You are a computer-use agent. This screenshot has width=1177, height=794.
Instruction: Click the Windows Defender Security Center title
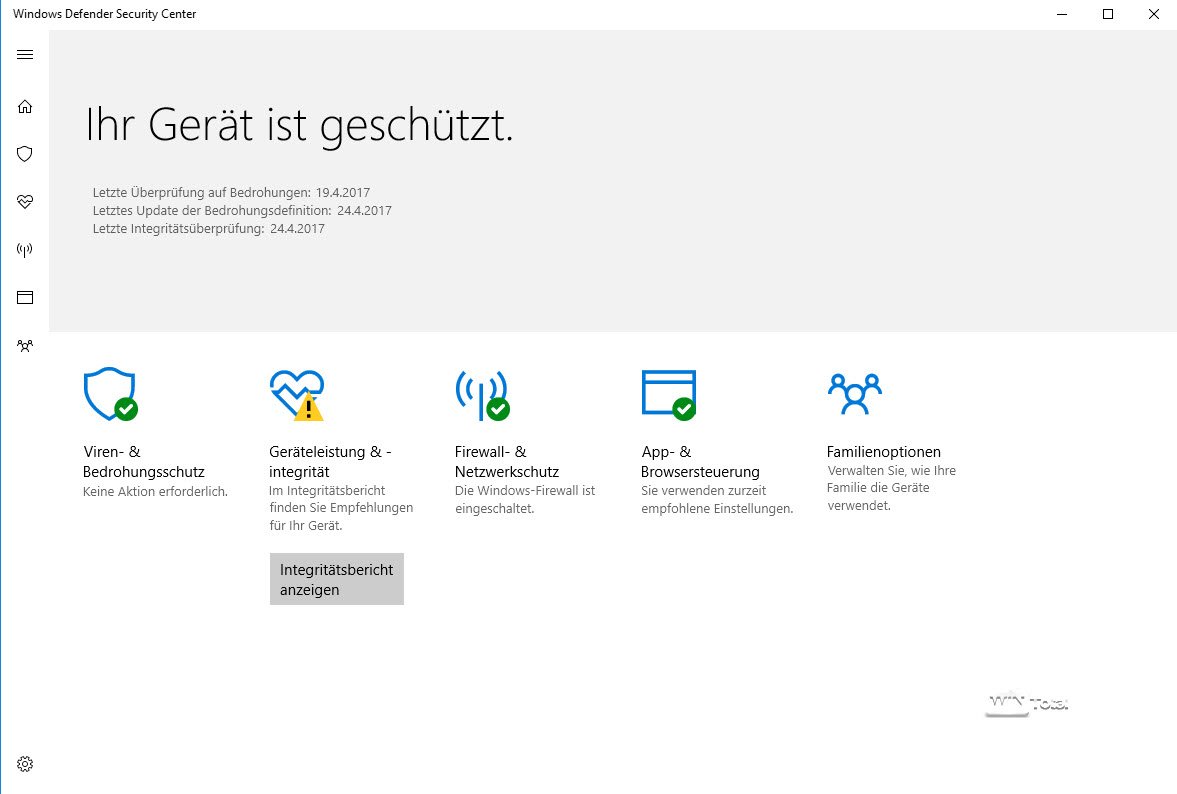[104, 14]
